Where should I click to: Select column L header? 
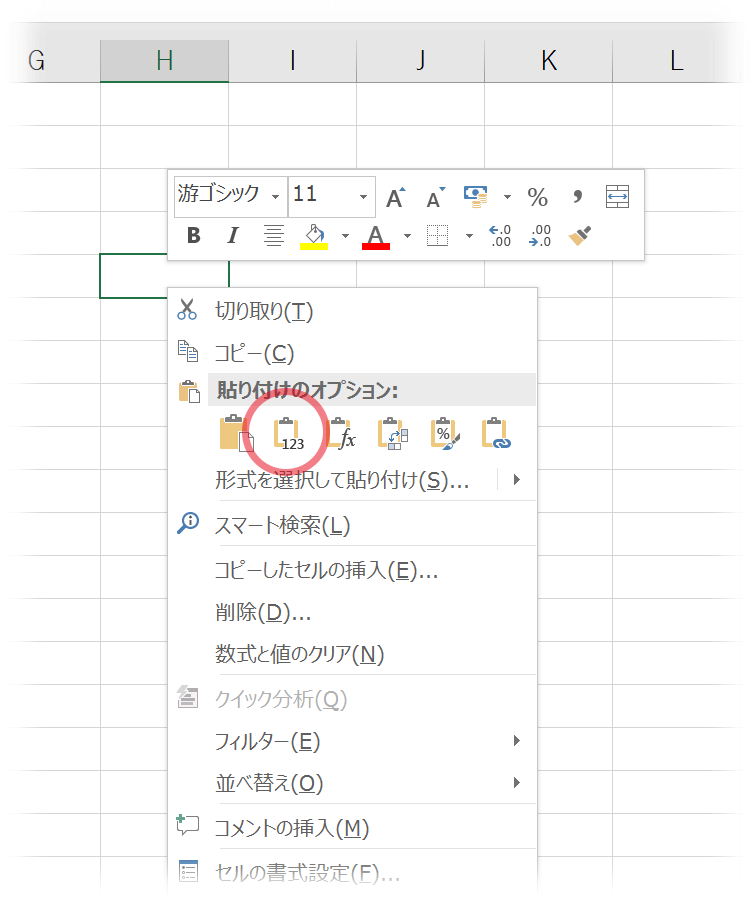pos(676,60)
